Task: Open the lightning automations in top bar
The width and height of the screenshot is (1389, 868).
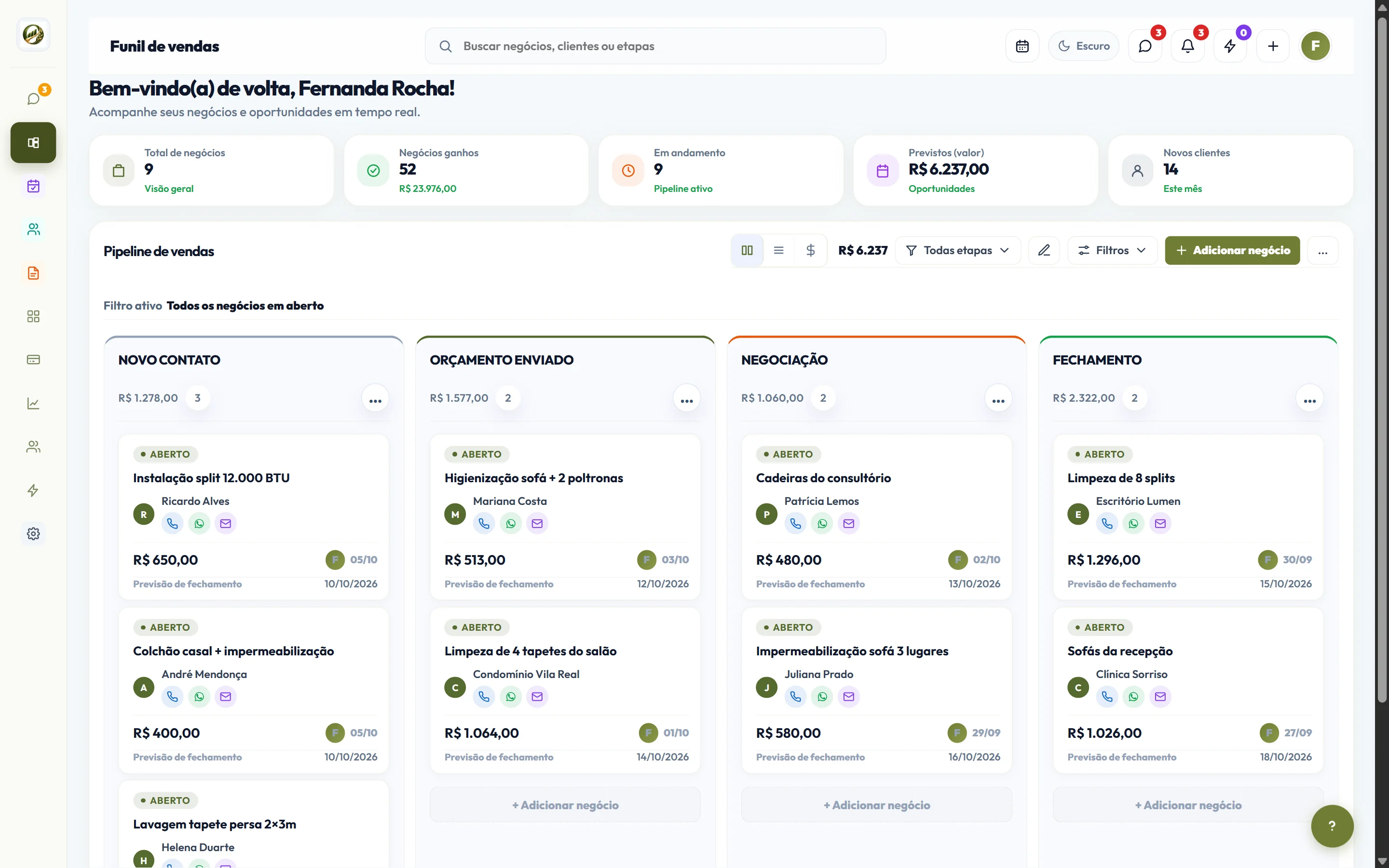Action: [x=1229, y=46]
